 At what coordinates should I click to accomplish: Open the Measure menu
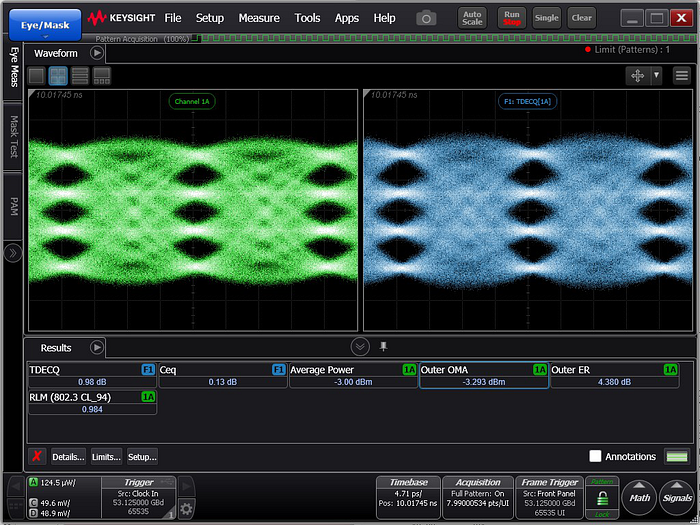pos(259,18)
